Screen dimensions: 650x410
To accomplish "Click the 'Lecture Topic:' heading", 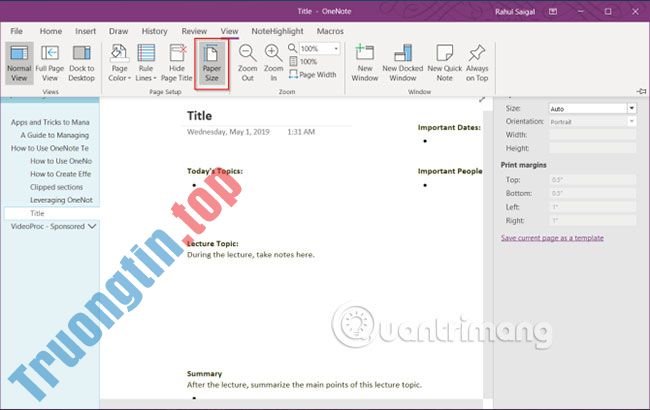I will click(x=212, y=244).
